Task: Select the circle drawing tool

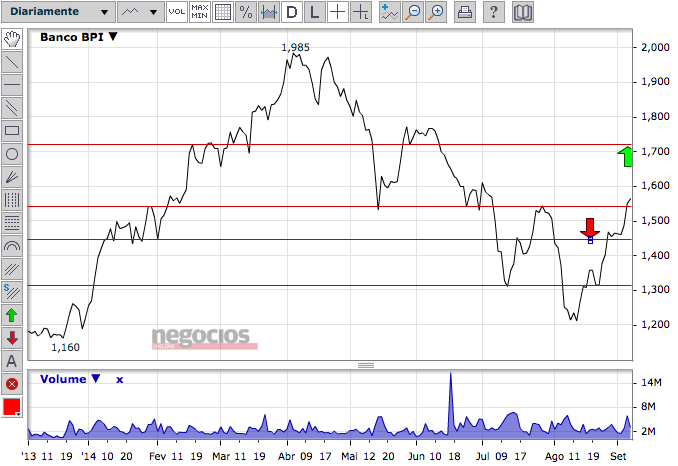Action: (12, 154)
